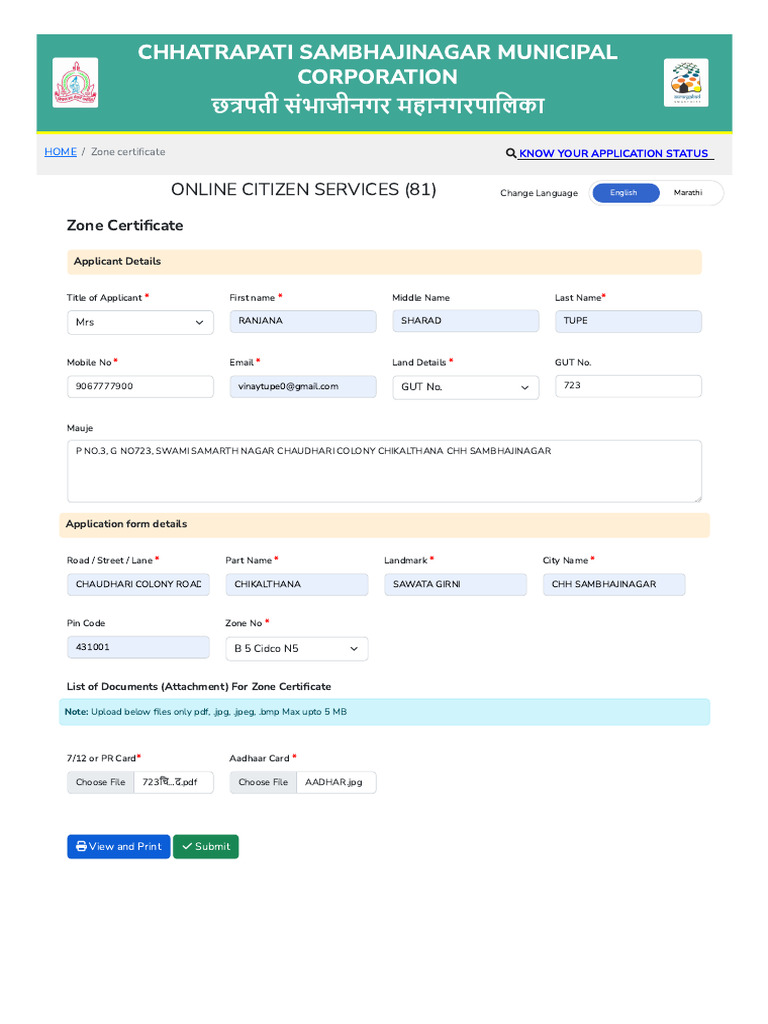
Task: Go to HOME breadcrumb link
Action: point(61,152)
